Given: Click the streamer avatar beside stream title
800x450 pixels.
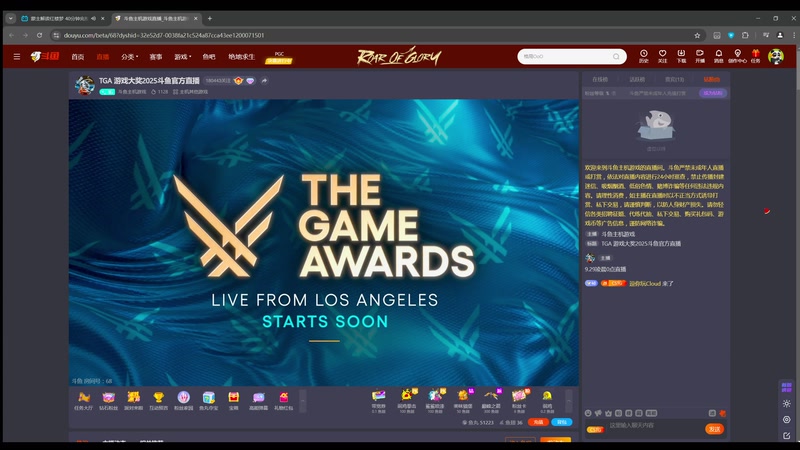Looking at the screenshot, I should click(x=85, y=85).
